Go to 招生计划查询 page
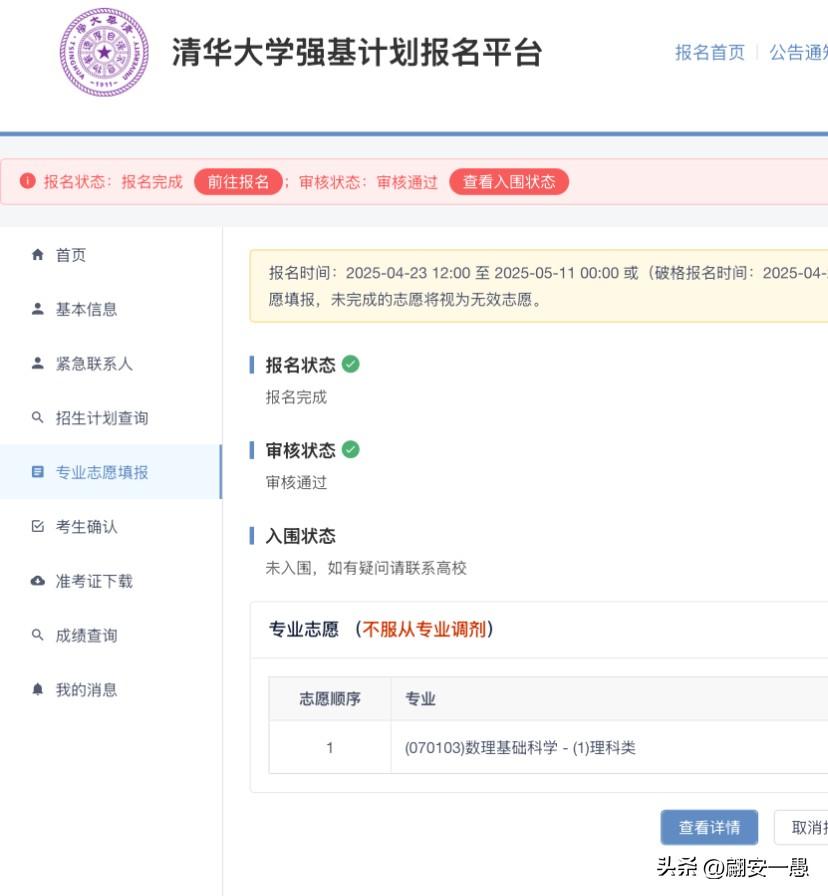The width and height of the screenshot is (828, 896). click(x=111, y=418)
